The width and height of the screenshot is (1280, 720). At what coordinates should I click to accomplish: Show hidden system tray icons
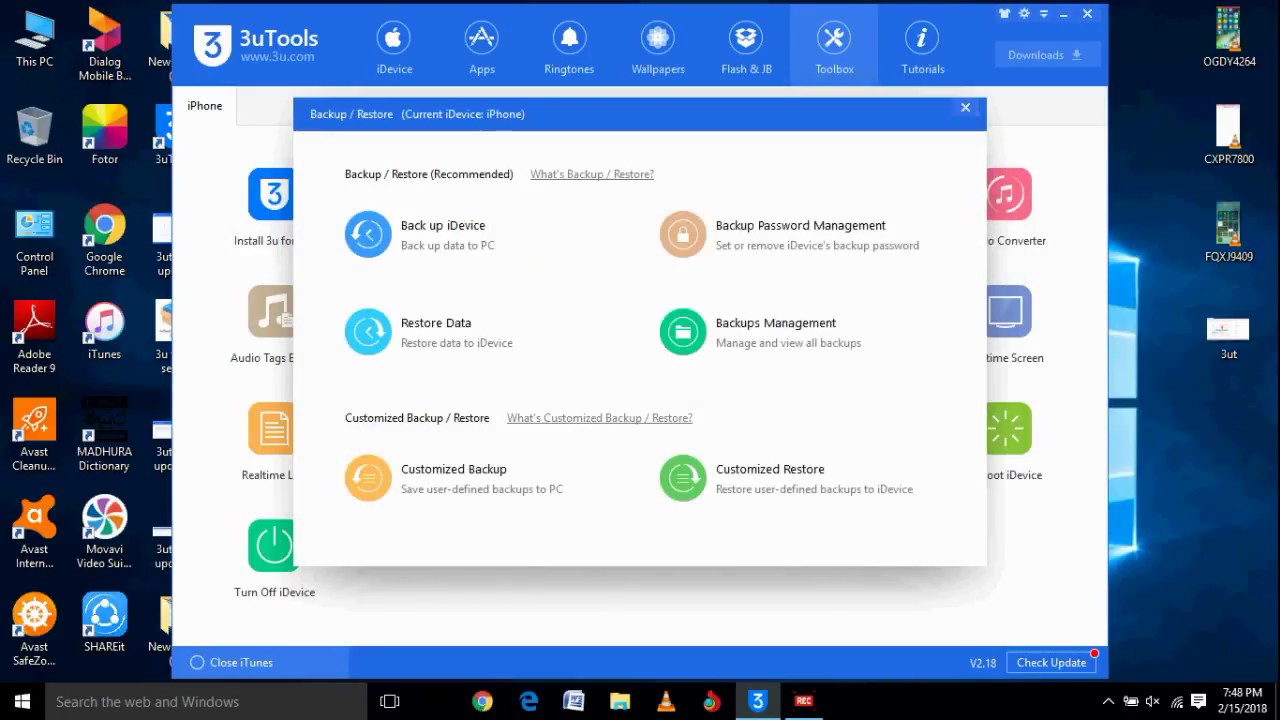[1108, 701]
